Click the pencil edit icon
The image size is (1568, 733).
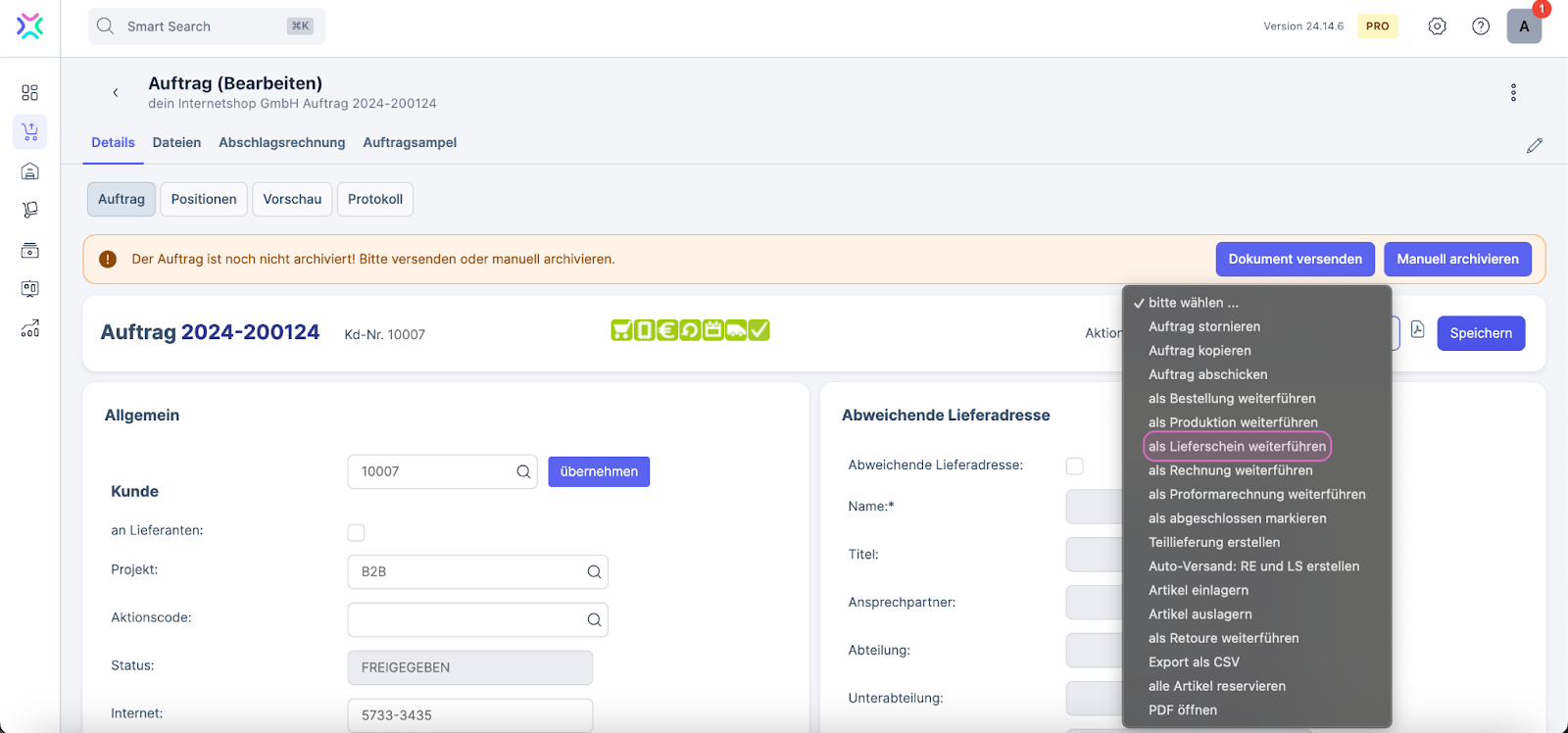tap(1534, 145)
